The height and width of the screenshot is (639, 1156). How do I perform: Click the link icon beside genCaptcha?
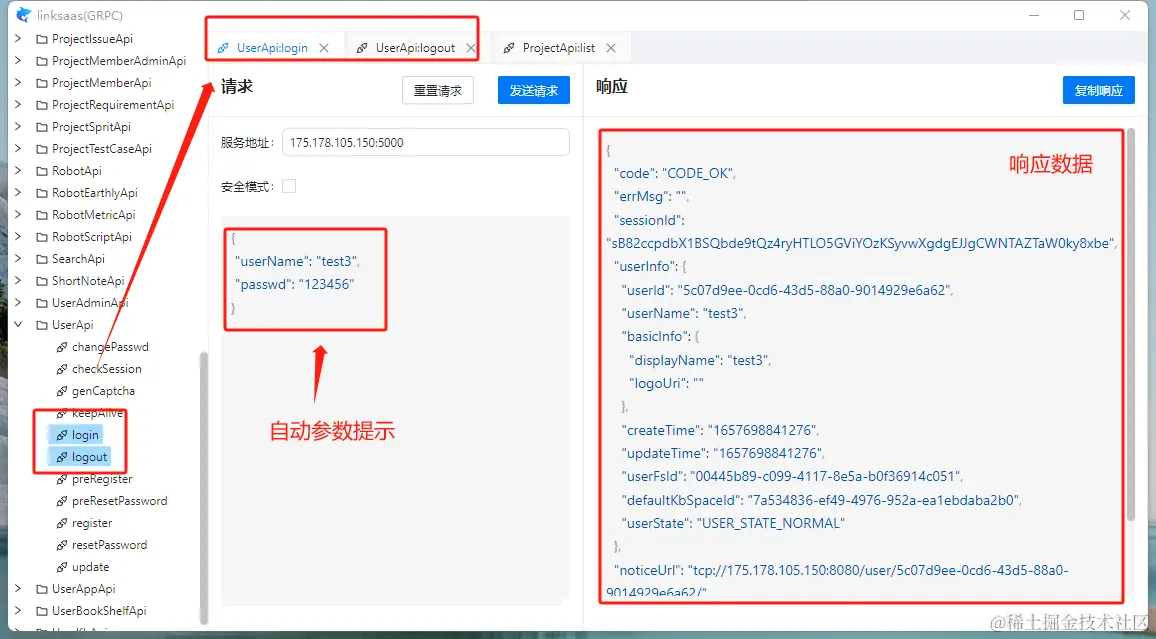62,391
